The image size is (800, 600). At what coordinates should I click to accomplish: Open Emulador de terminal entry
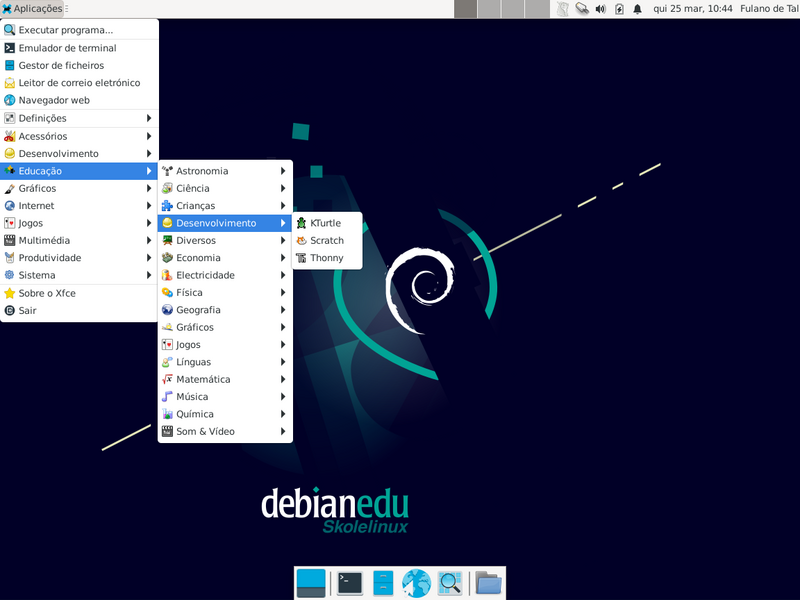click(x=80, y=48)
